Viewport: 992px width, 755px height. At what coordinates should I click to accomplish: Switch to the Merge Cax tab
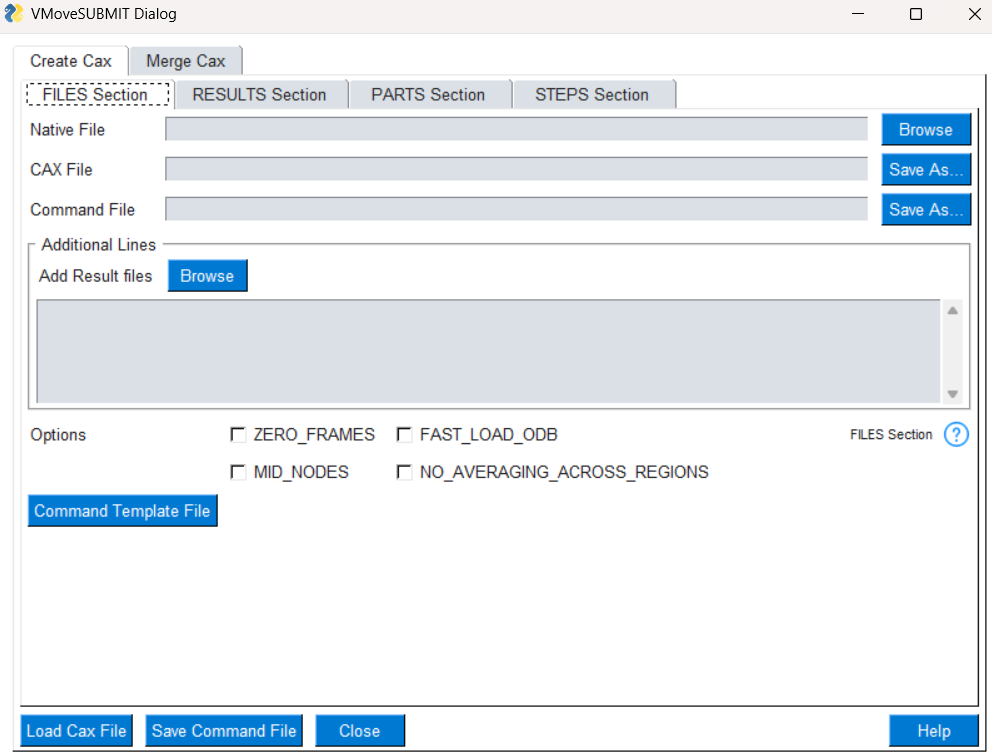pos(185,60)
